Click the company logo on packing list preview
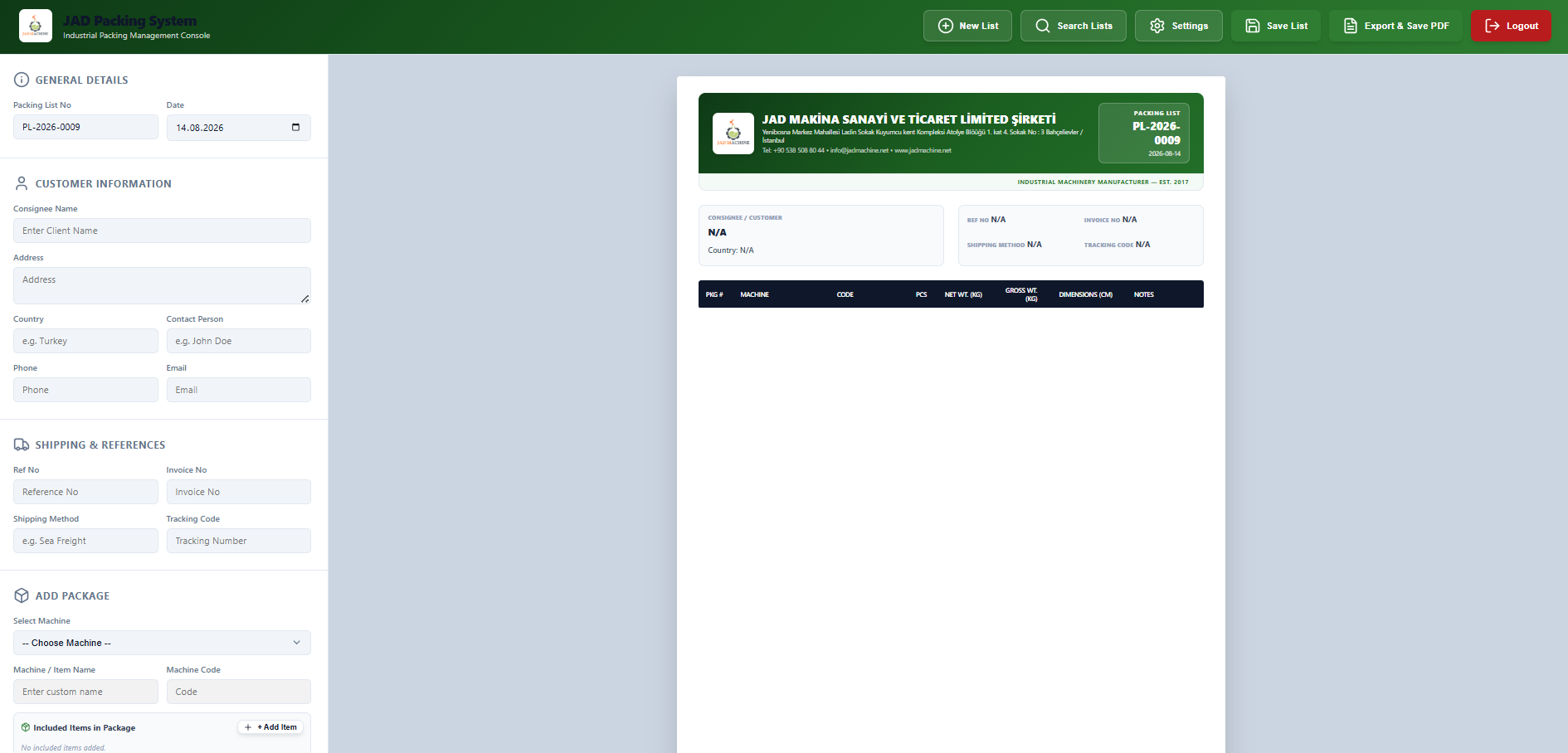 [733, 134]
